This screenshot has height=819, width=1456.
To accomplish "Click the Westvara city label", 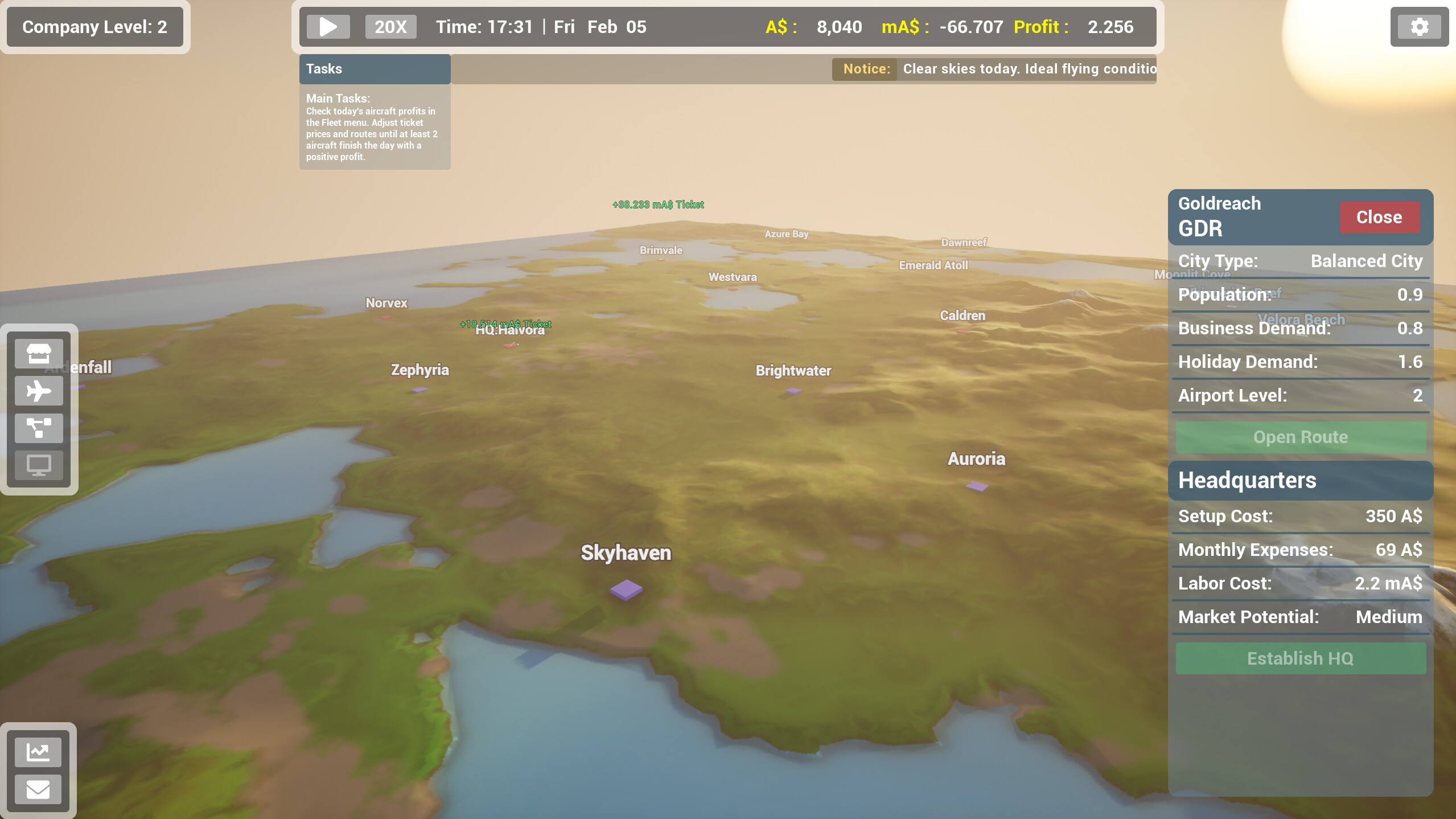I will coord(733,277).
